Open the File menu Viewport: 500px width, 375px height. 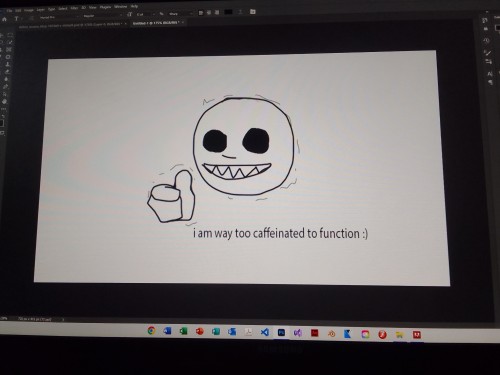pyautogui.click(x=9, y=11)
